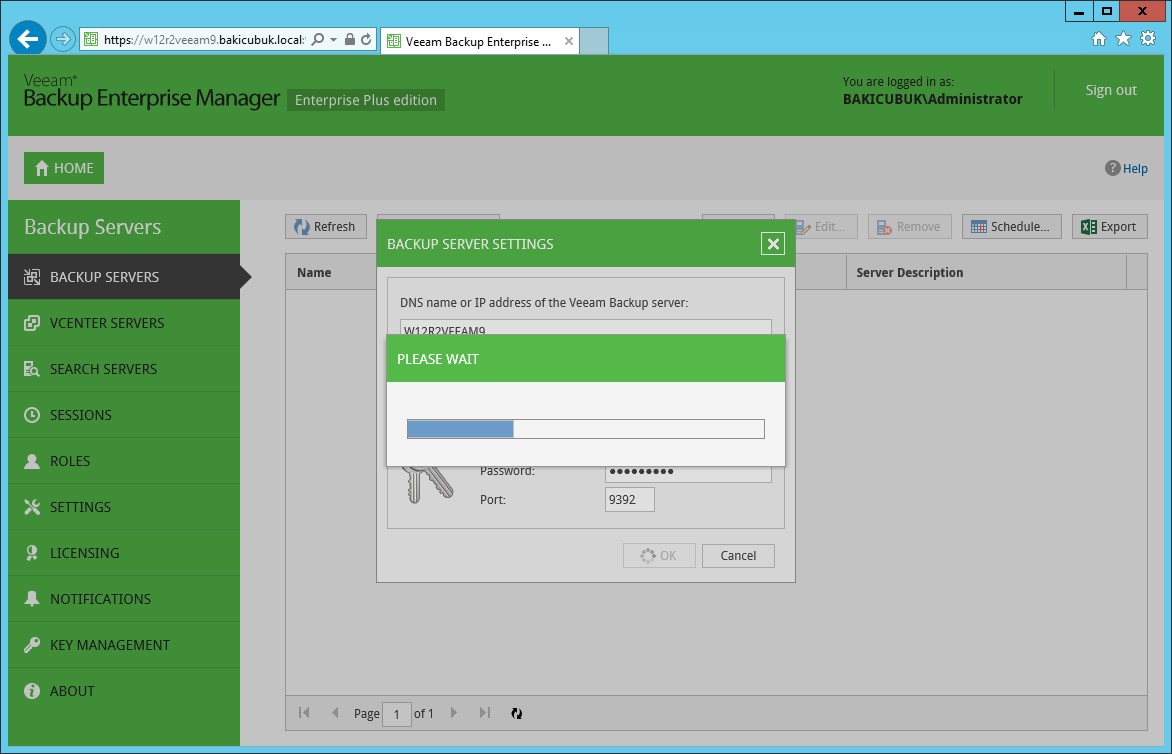
Task: Click the Sessions clock icon
Action: [x=31, y=415]
